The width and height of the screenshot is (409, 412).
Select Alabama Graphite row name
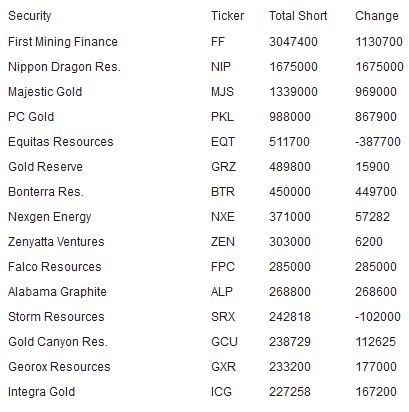57,292
